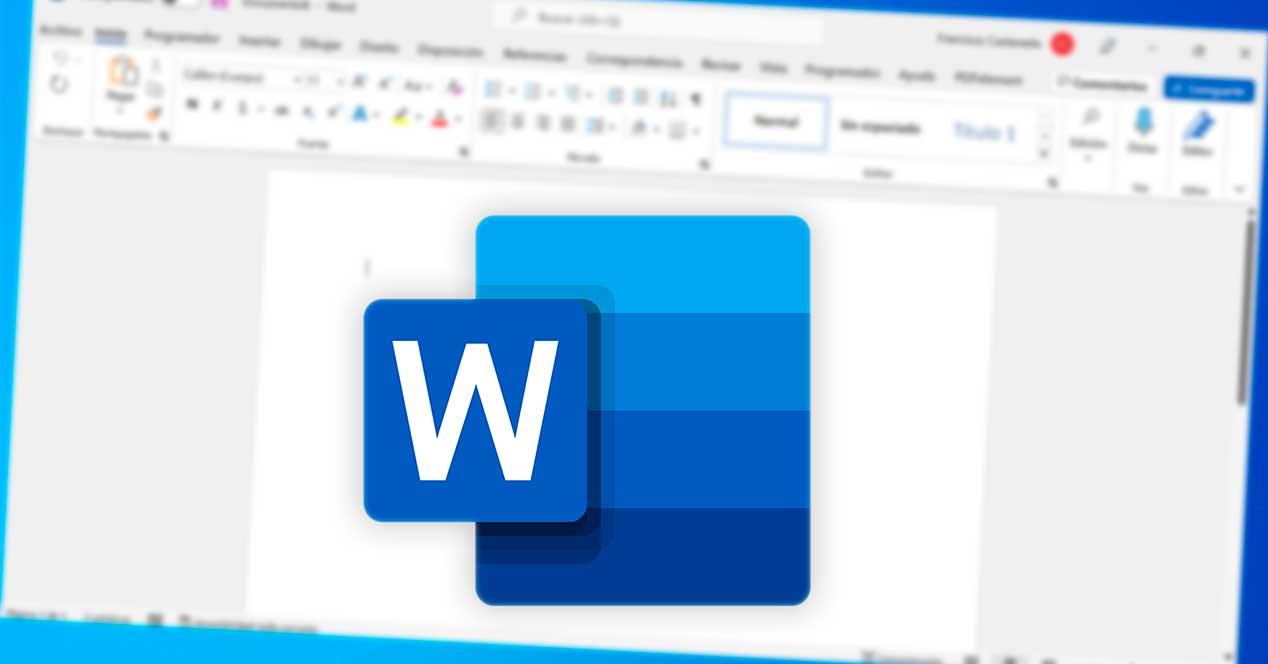Apply the Normal style
Image resolution: width=1268 pixels, height=664 pixels.
[776, 122]
